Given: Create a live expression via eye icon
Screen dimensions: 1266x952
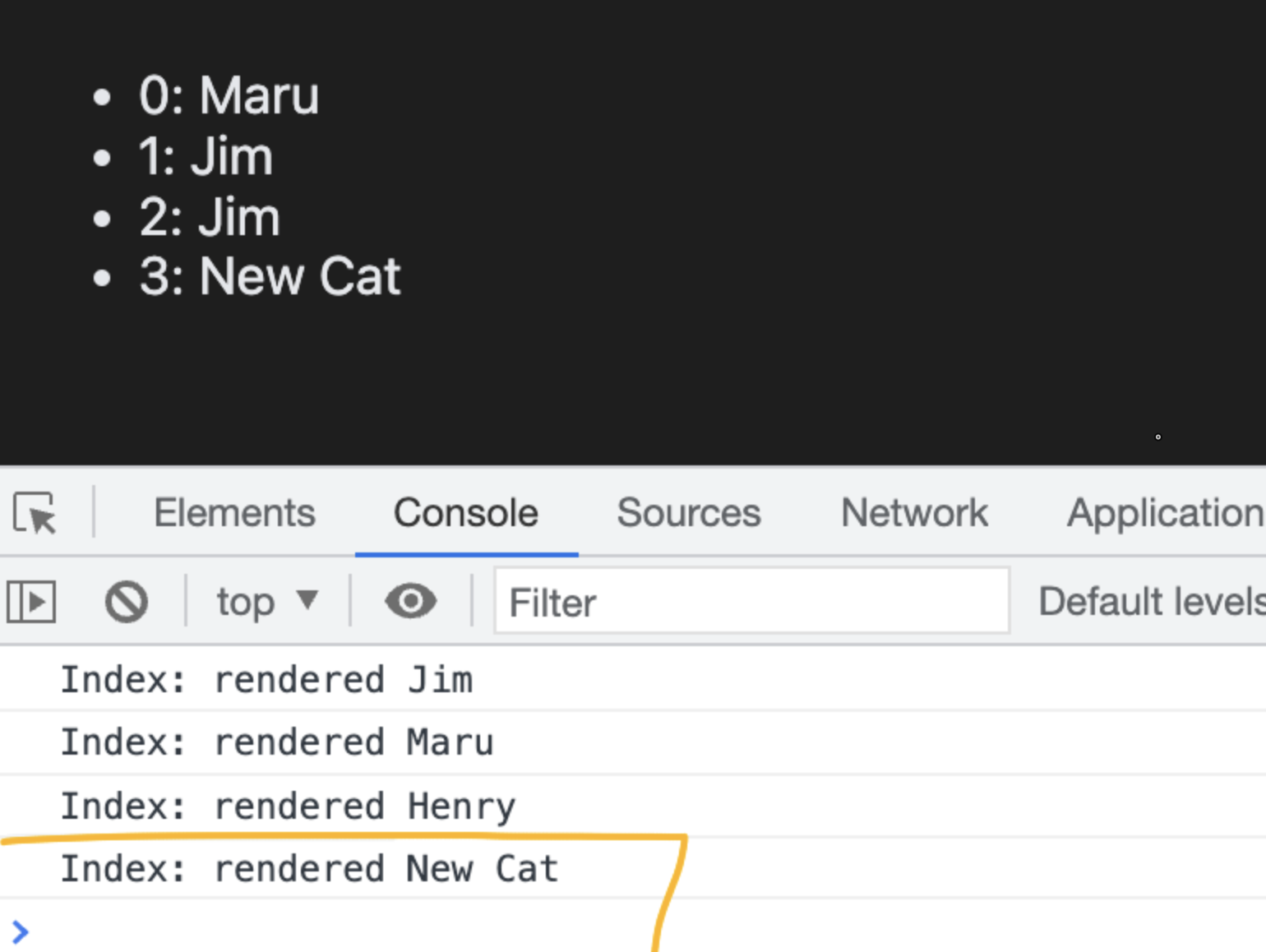Looking at the screenshot, I should [410, 602].
